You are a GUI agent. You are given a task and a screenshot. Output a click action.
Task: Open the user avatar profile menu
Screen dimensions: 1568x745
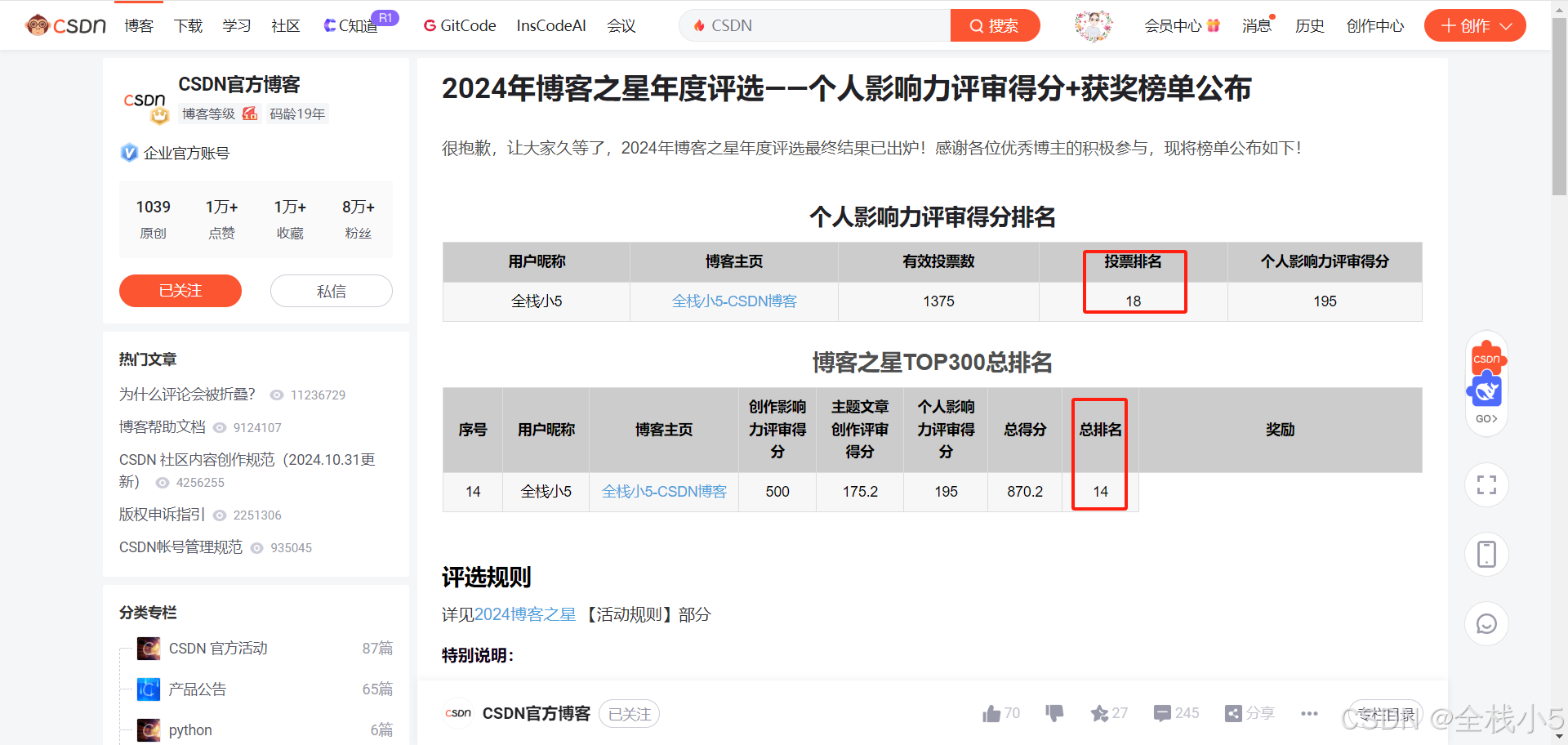coord(1094,25)
